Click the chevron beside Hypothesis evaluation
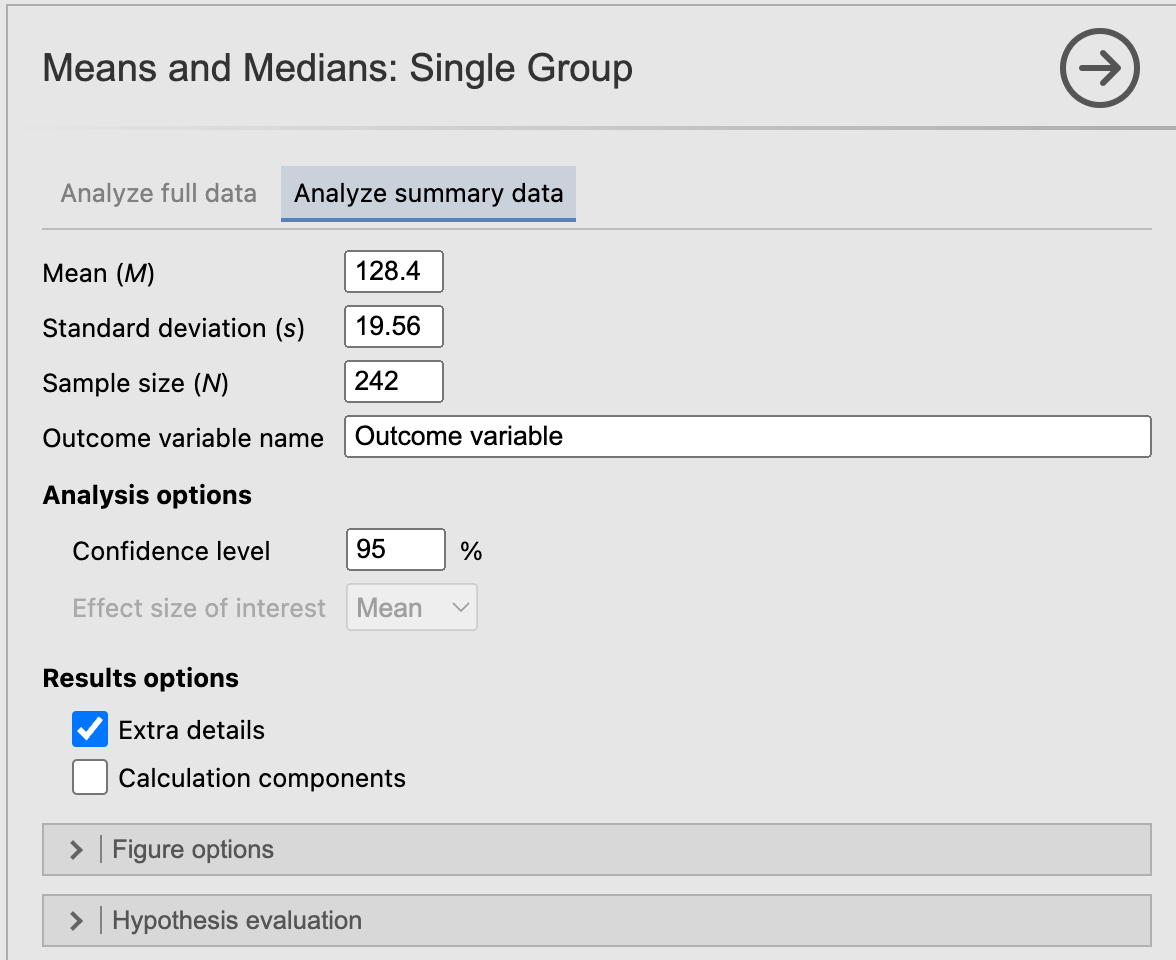Screen dimensions: 1176x960 (x=76, y=921)
